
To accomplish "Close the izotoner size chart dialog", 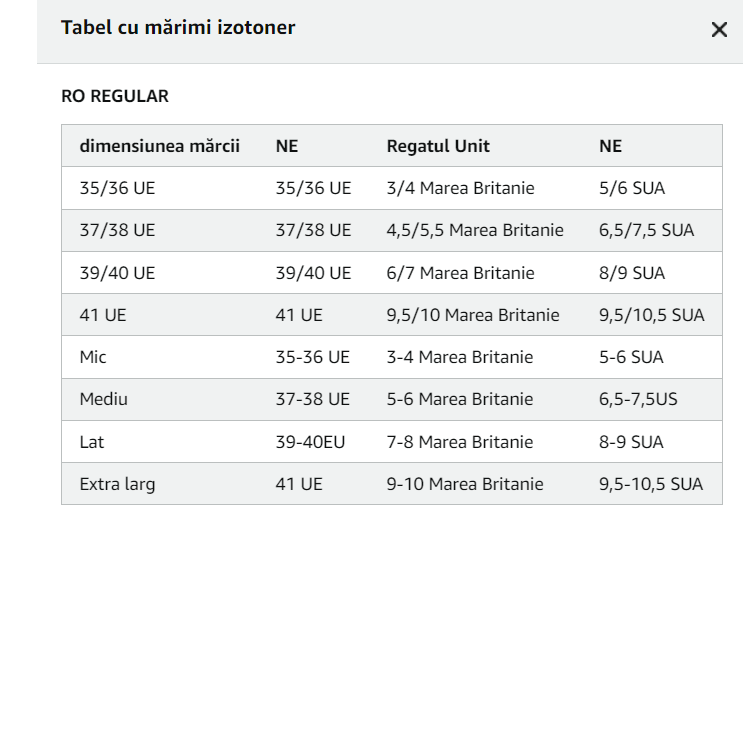I will [719, 30].
